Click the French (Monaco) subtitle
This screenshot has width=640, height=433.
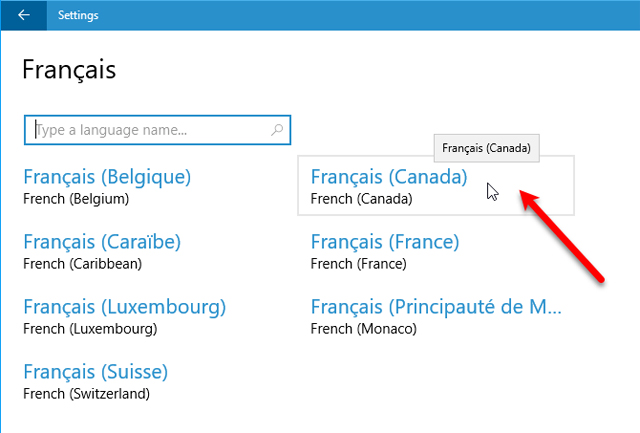point(364,329)
